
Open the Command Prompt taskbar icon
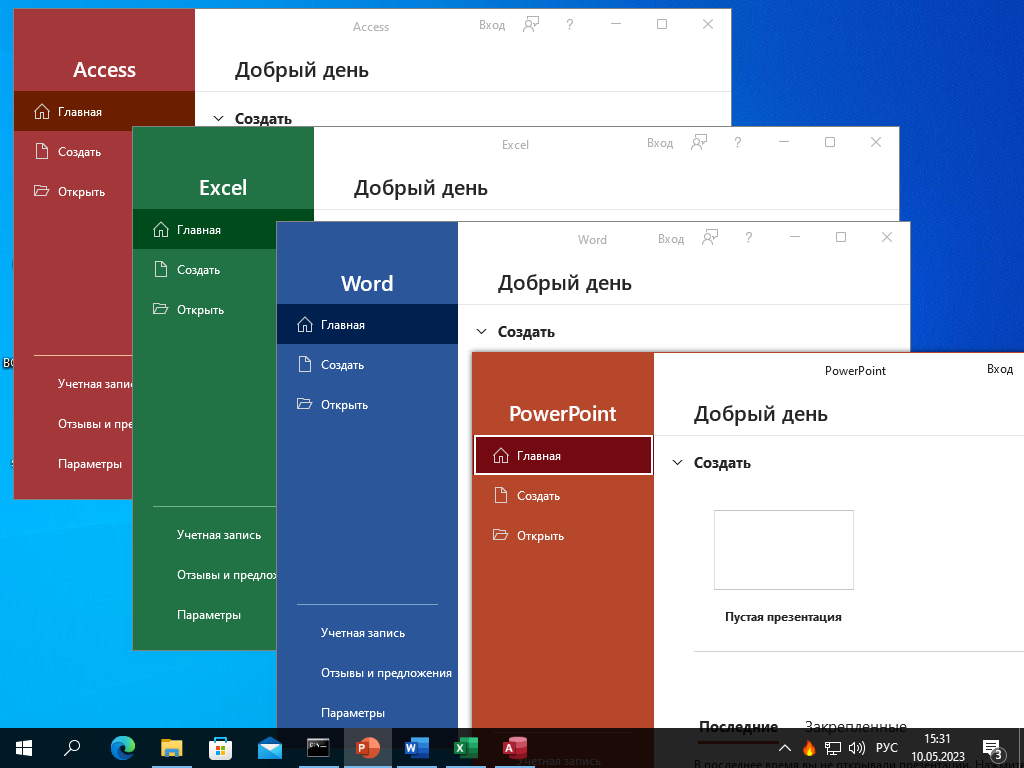coord(319,748)
